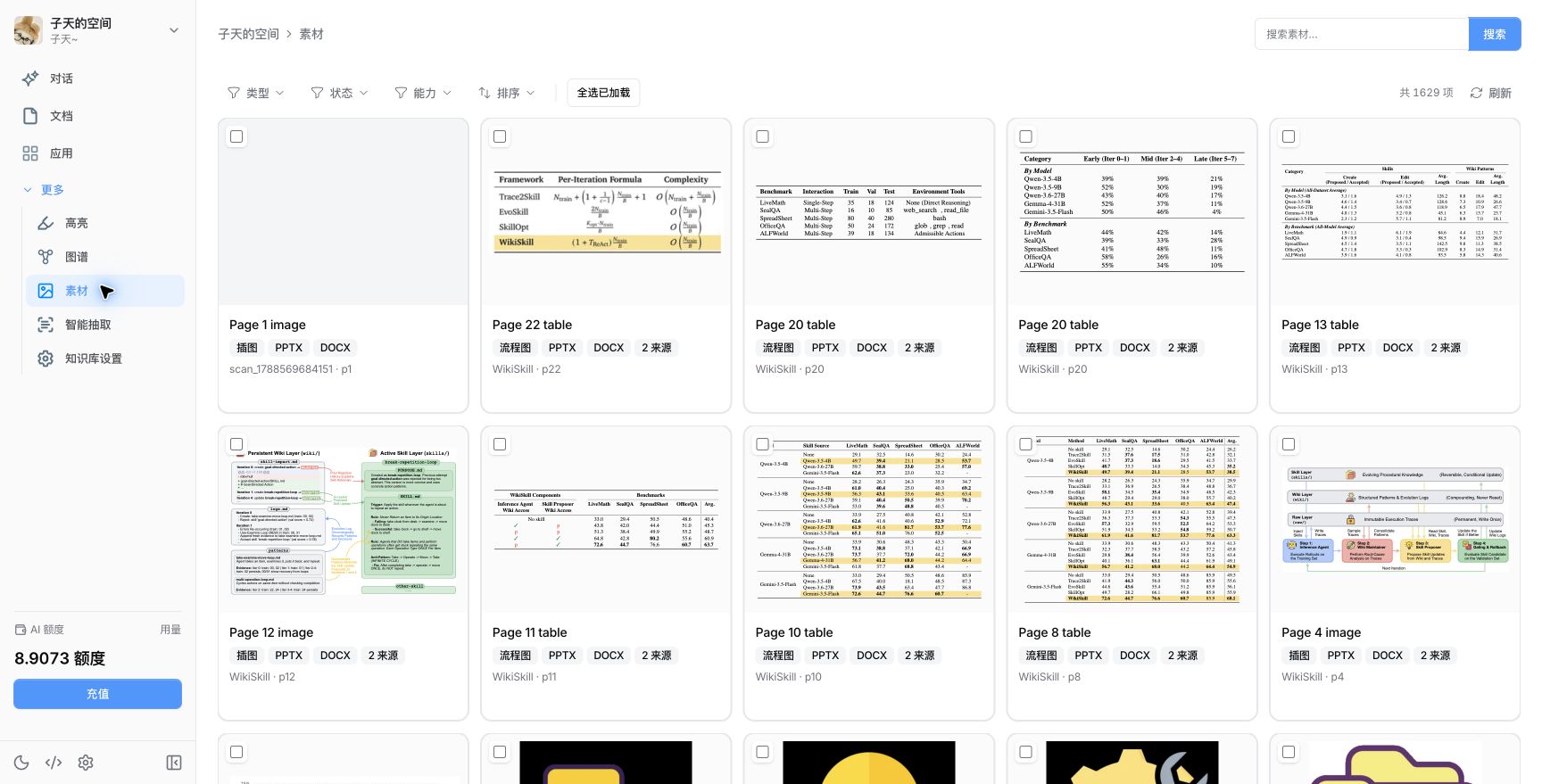This screenshot has width=1542, height=784.
Task: Select checkbox on Page 4 image card
Action: point(1289,444)
